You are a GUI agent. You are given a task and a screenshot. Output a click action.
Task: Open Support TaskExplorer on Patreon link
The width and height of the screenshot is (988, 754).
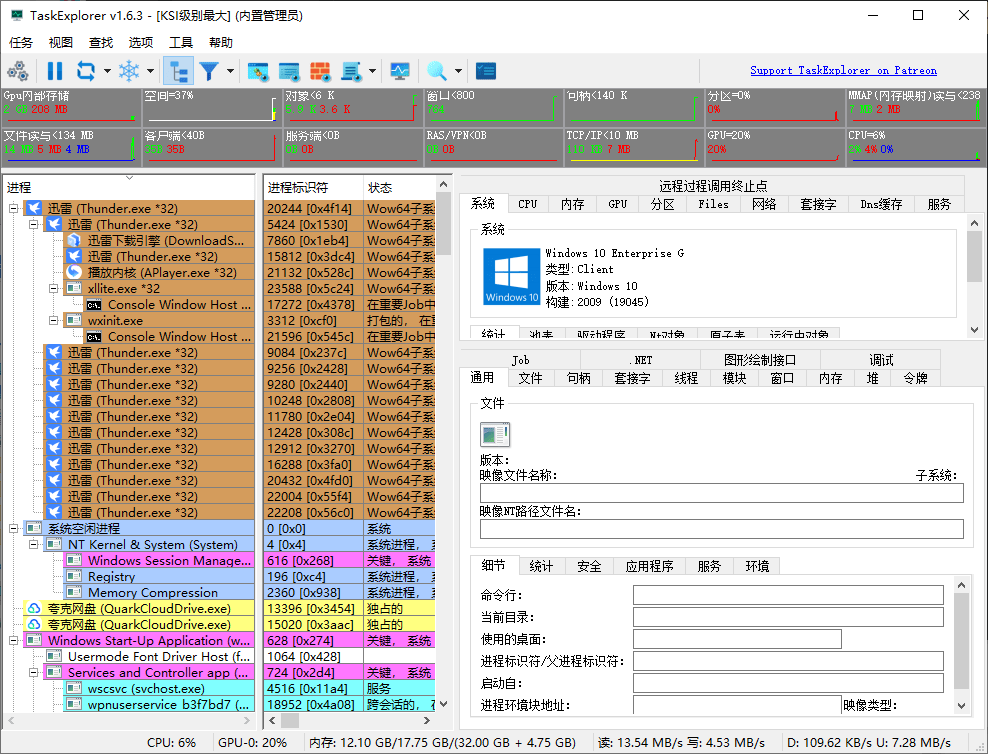[843, 70]
